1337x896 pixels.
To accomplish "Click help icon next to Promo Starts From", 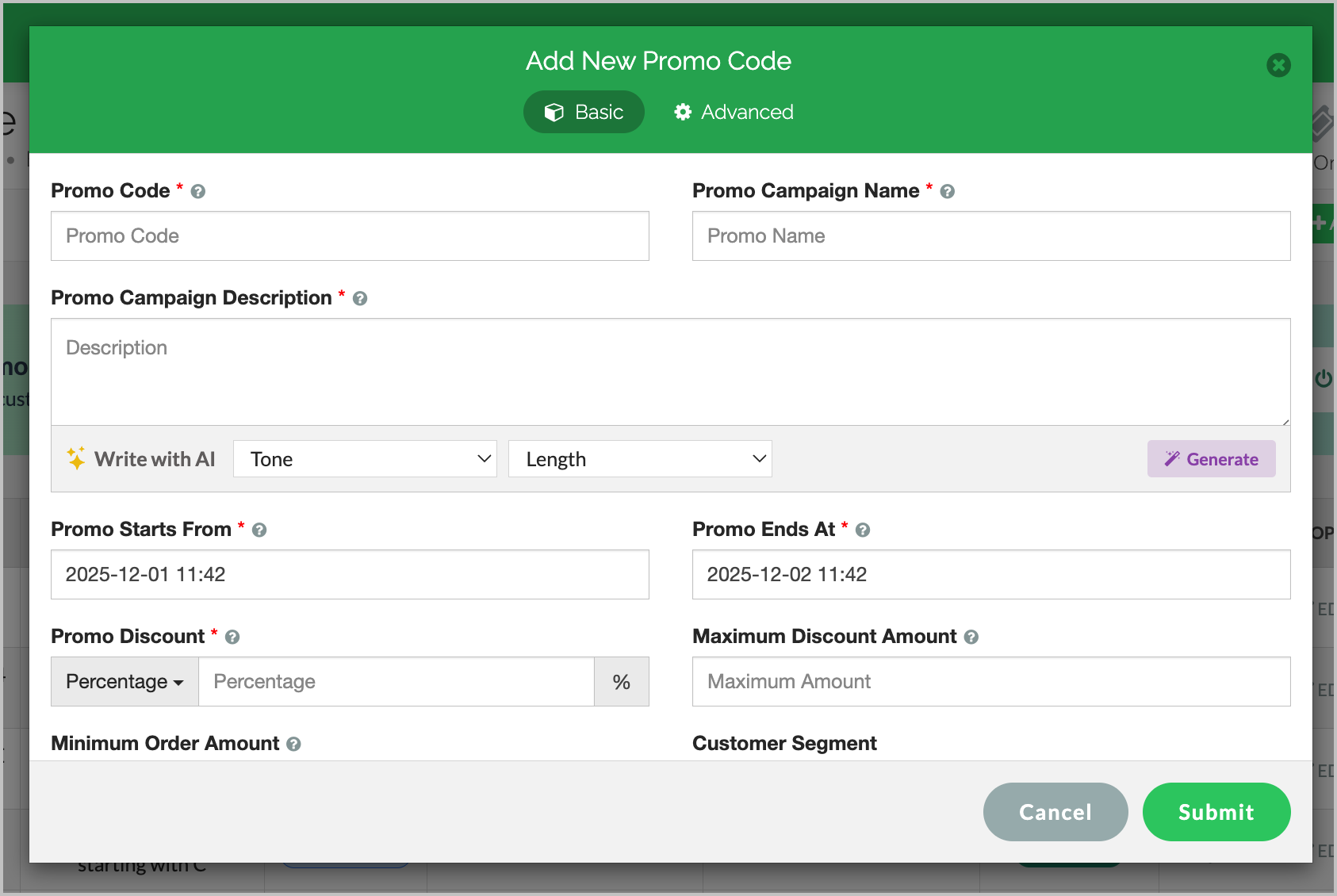I will [259, 530].
